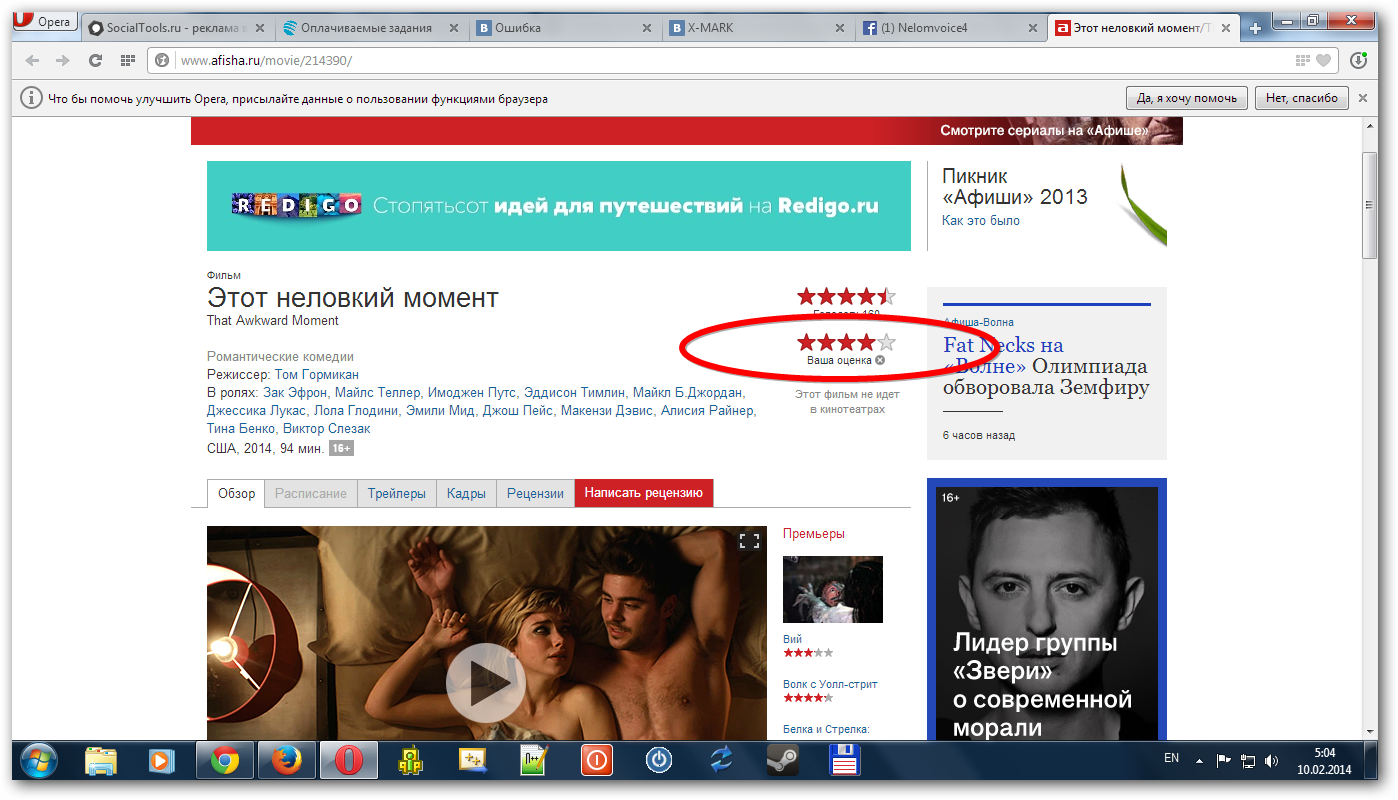Click 'Нет, спасибо' button
1398x800 pixels.
point(1301,98)
